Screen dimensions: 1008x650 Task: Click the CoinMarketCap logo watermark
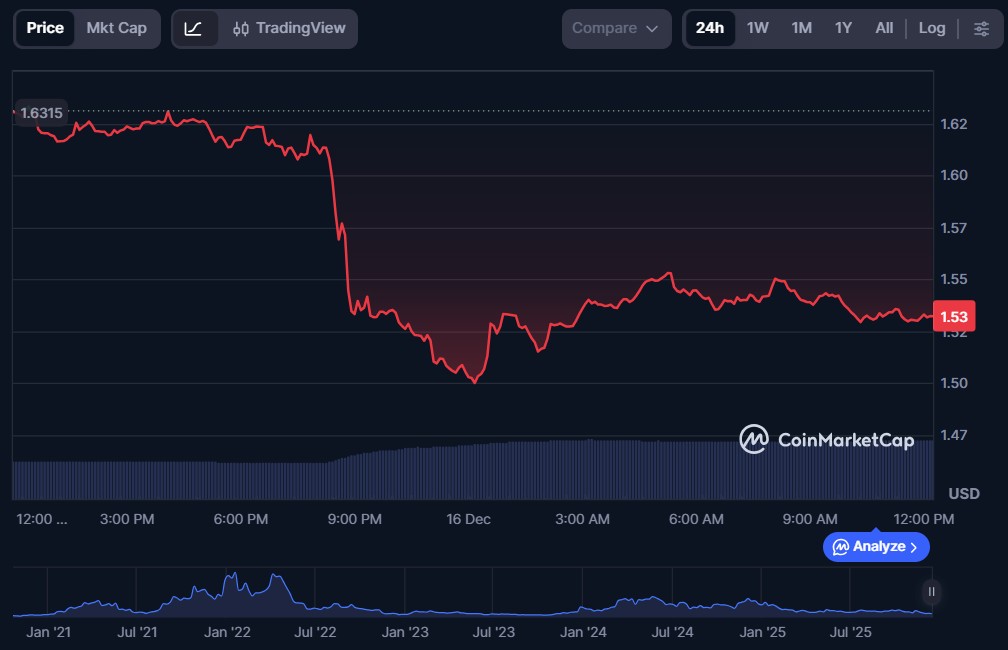(826, 439)
